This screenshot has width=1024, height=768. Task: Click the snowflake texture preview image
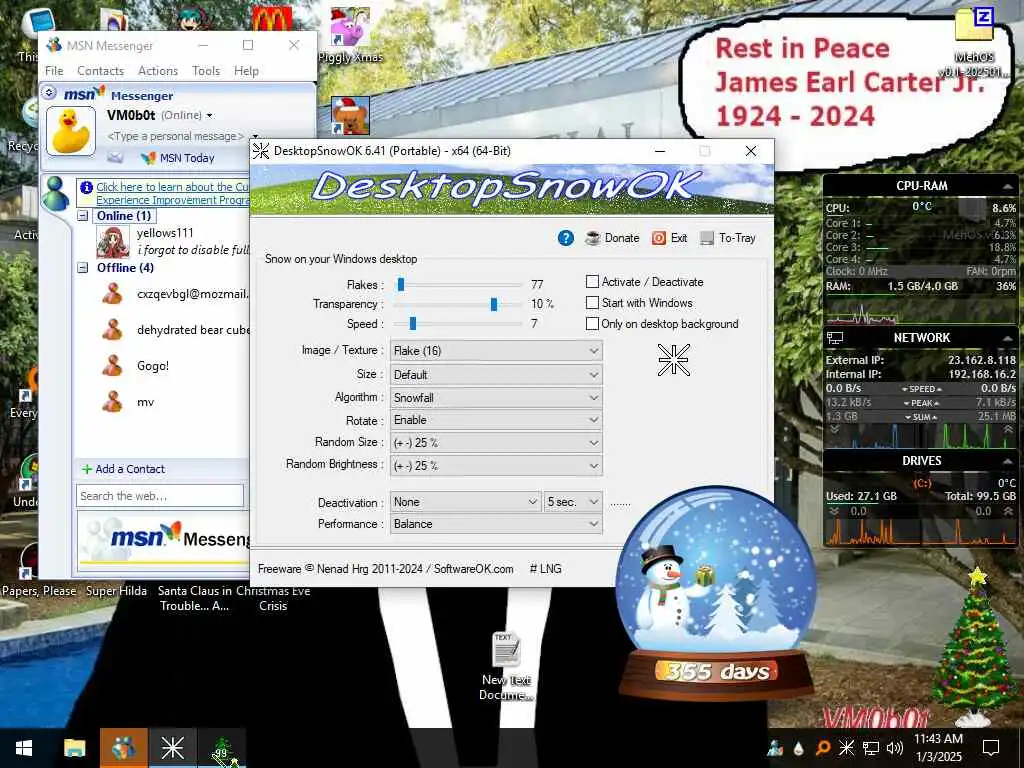pyautogui.click(x=673, y=360)
